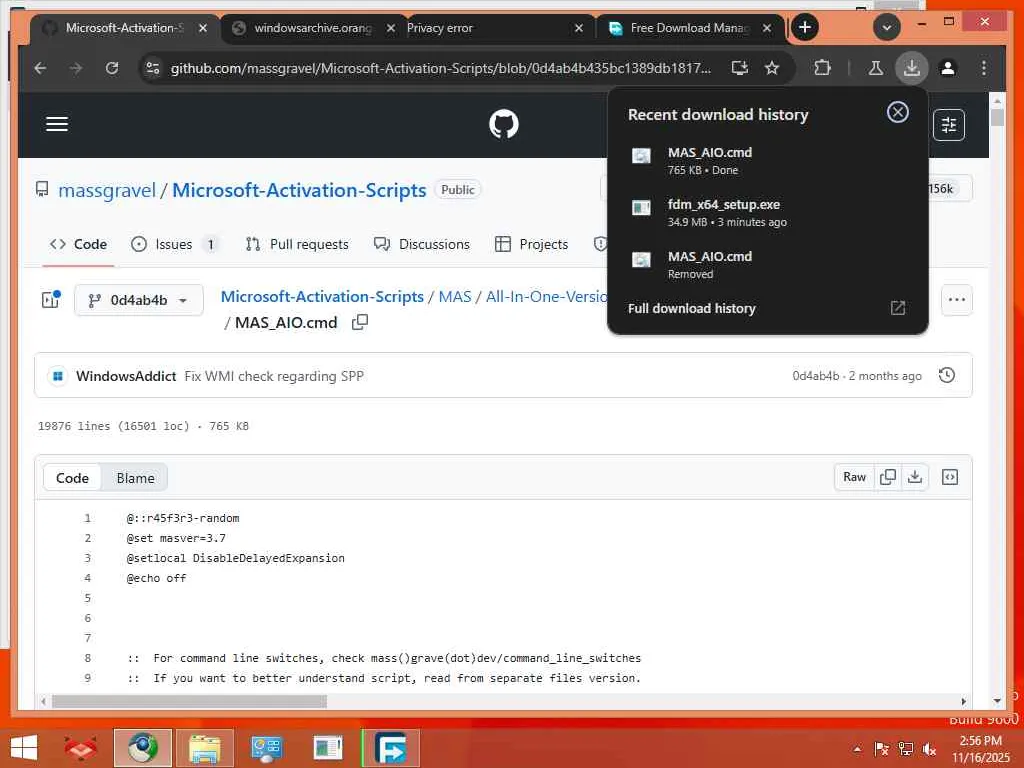Copy raw file contents
This screenshot has height=768, width=1024.
click(x=888, y=477)
